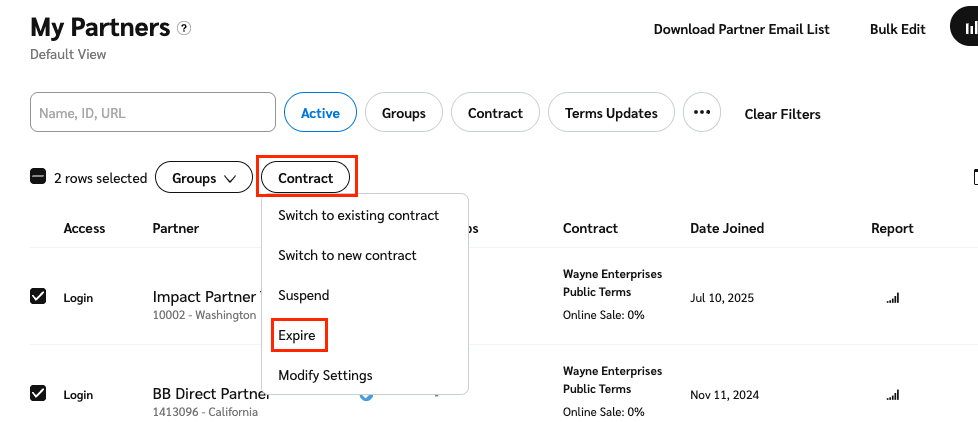
Task: Click Download Partner Email List
Action: click(741, 29)
